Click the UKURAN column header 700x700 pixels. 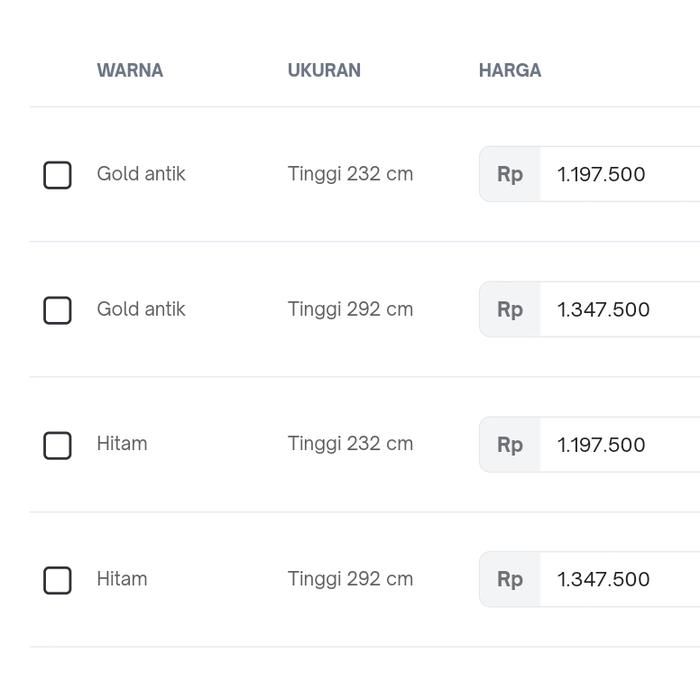(324, 71)
